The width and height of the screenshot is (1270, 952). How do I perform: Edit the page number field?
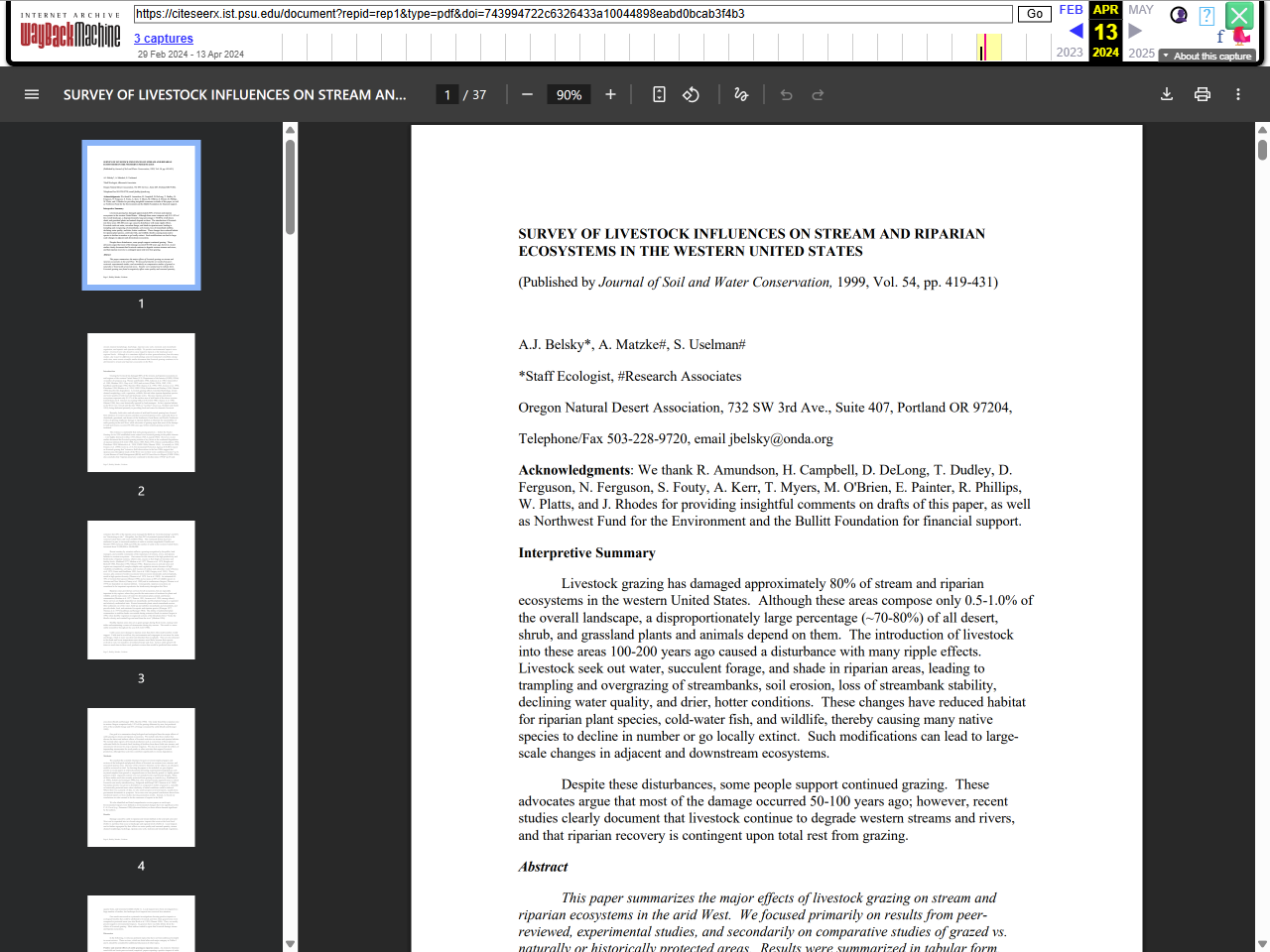pyautogui.click(x=446, y=94)
